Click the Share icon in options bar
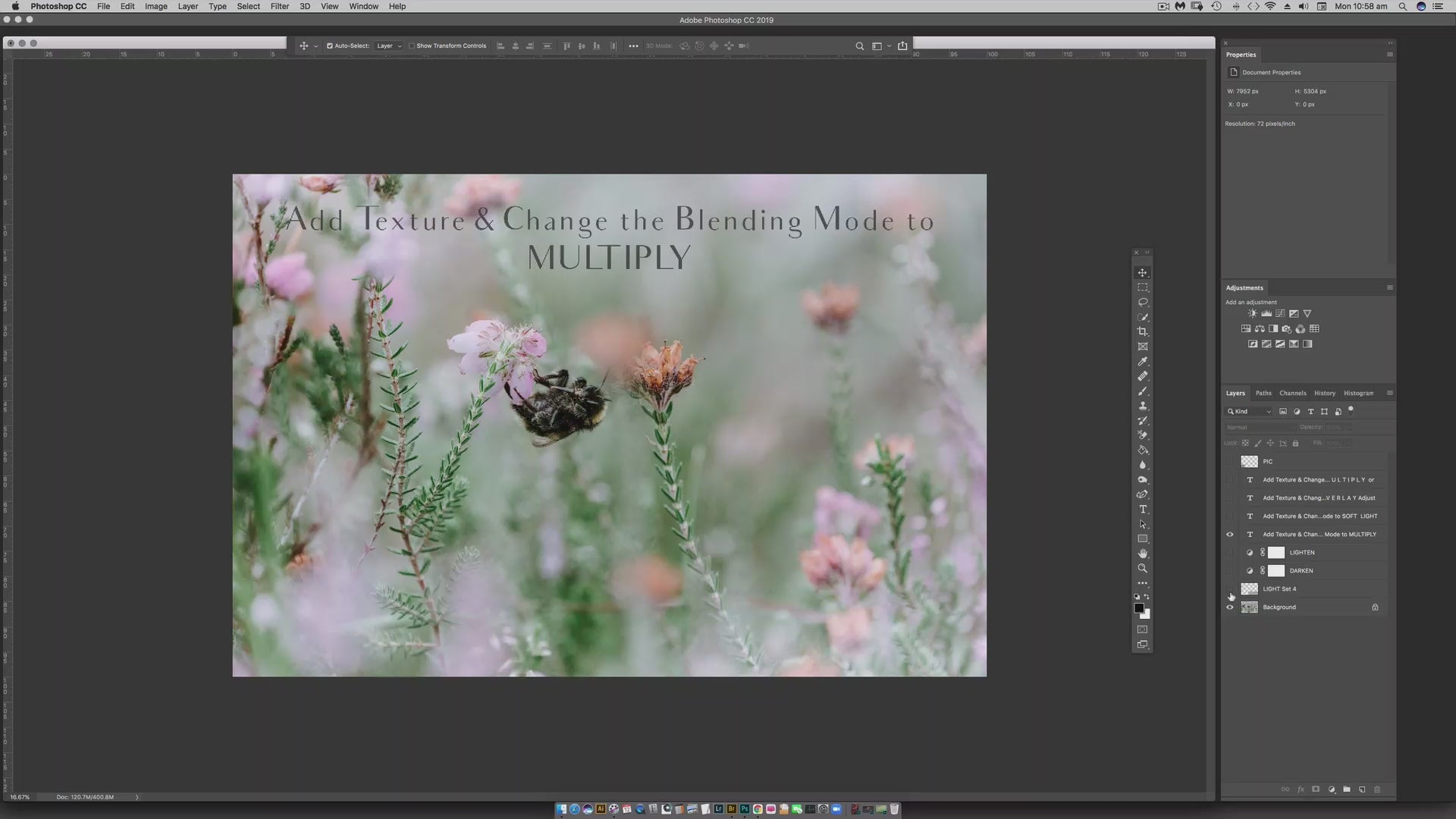 tap(902, 45)
